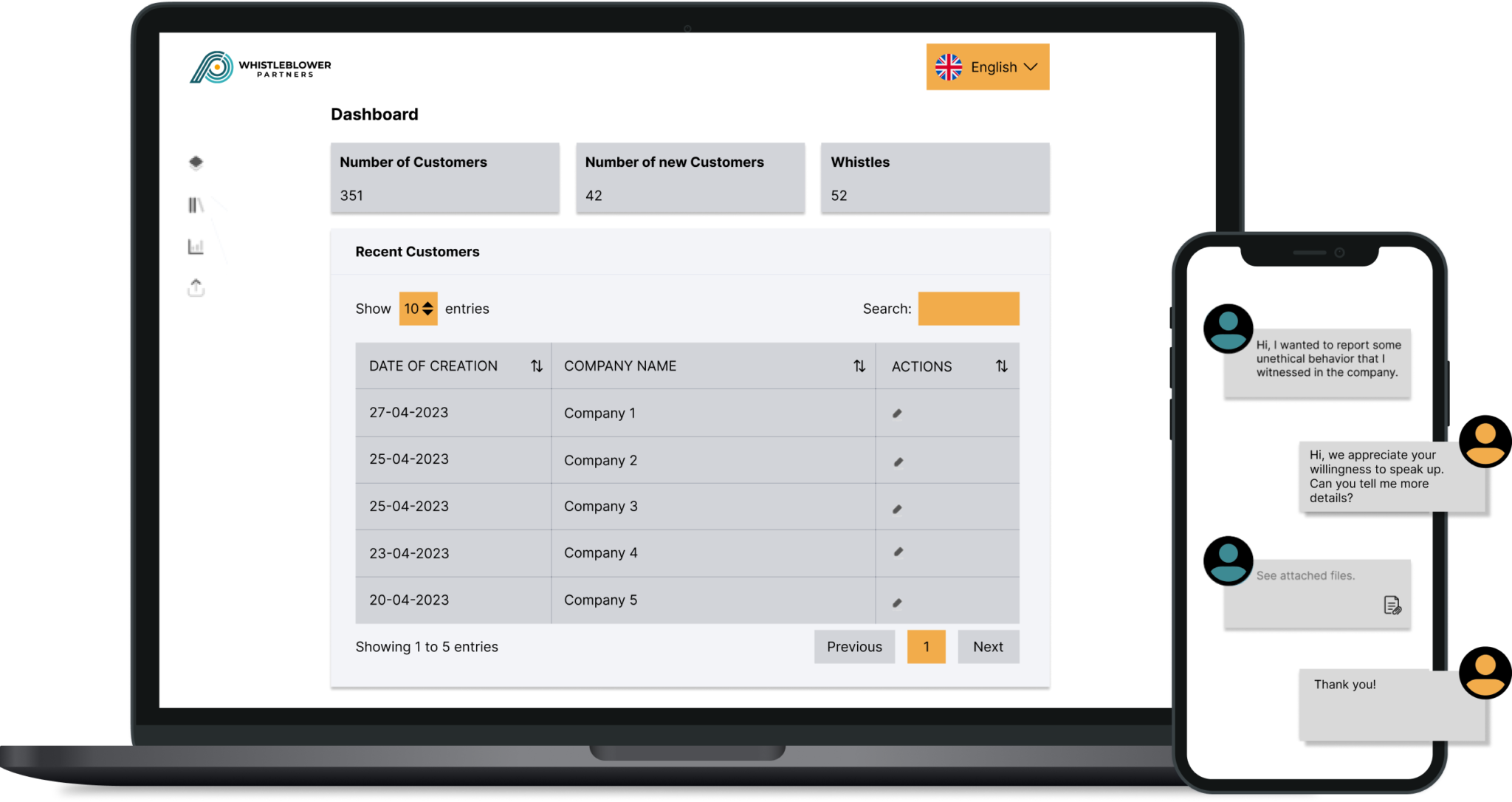Go to the Next page
The height and width of the screenshot is (802, 1512).
(988, 647)
